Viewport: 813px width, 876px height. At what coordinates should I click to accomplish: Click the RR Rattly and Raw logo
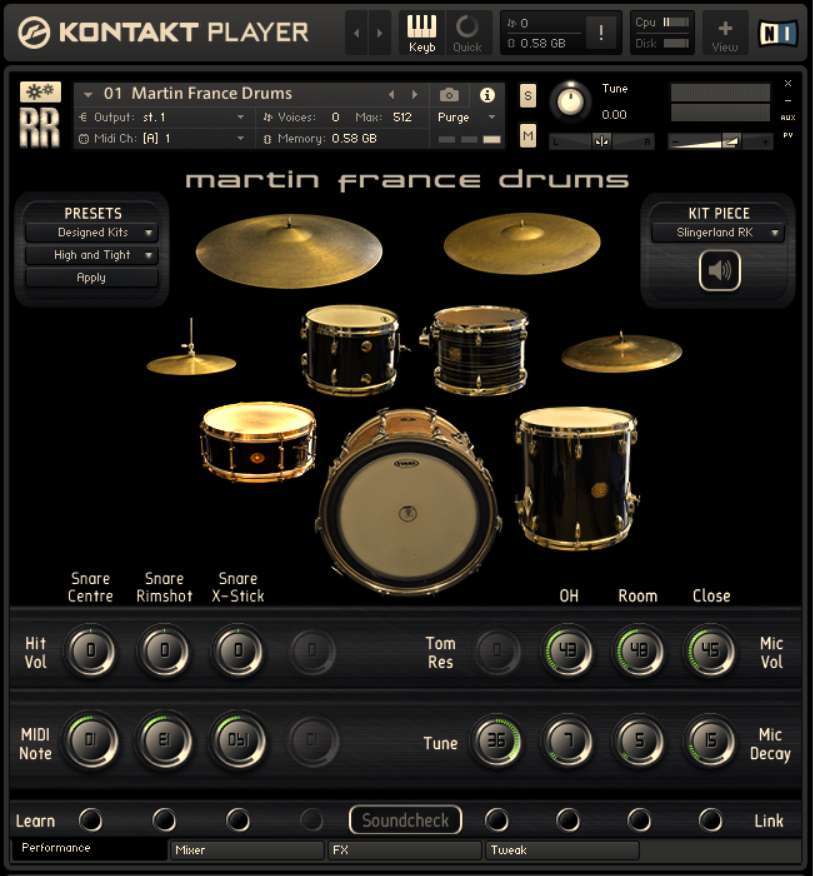pyautogui.click(x=40, y=127)
